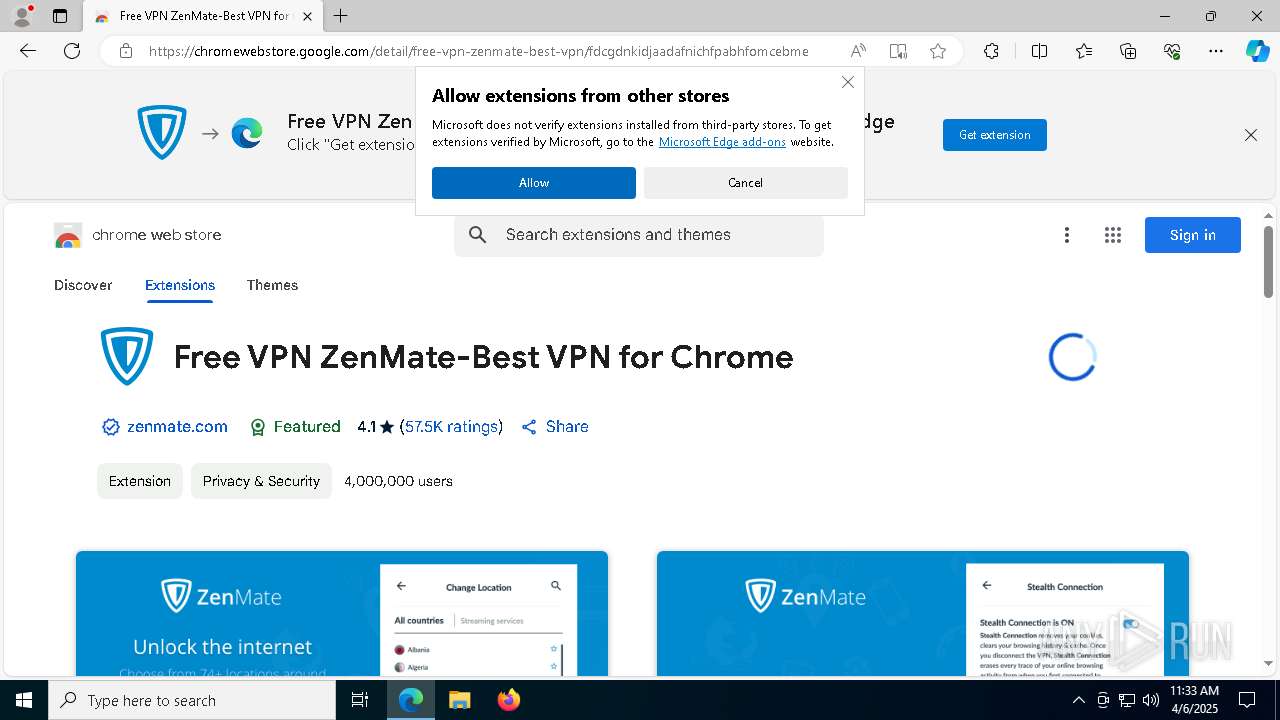Click the search magnifier icon
This screenshot has height=720, width=1280.
tap(478, 235)
